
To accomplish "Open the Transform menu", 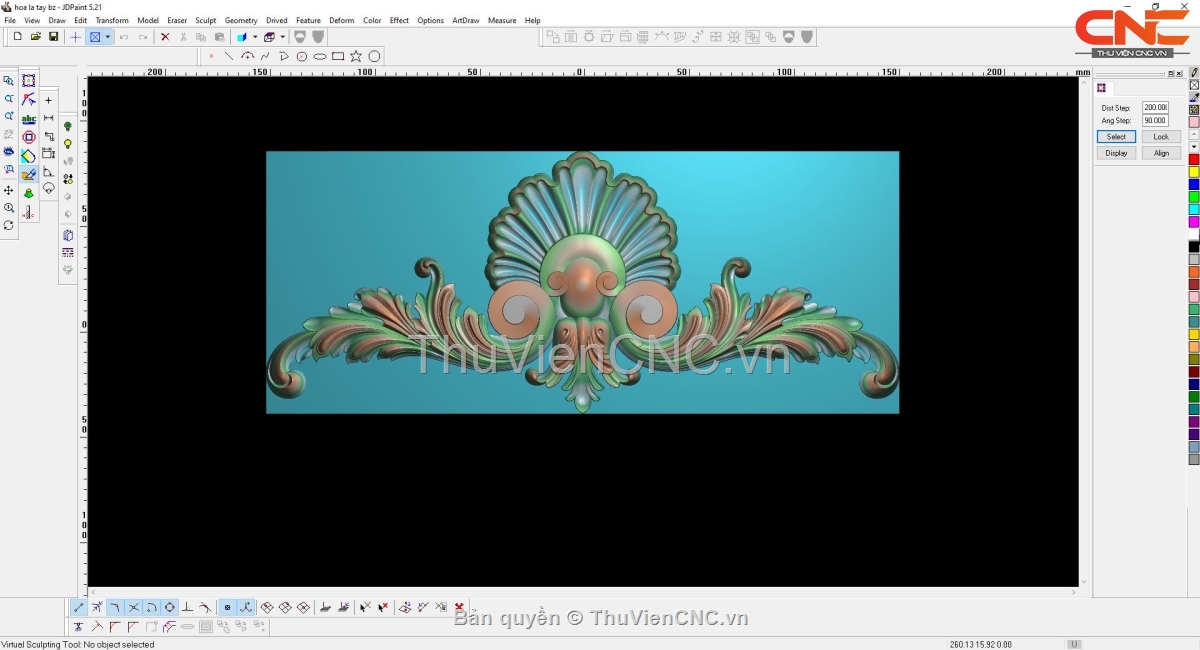I will pos(112,20).
